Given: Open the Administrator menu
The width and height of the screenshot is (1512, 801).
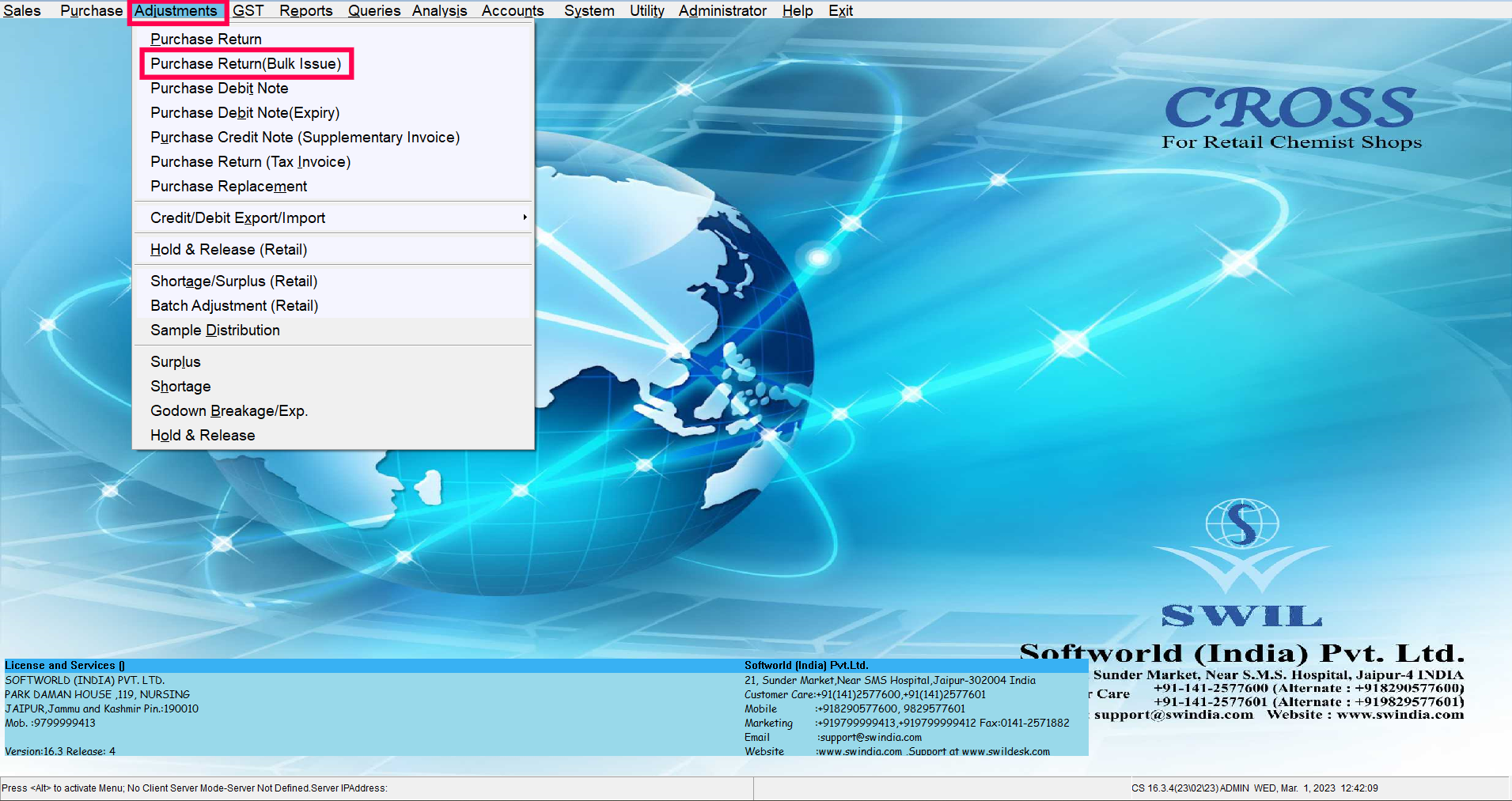Looking at the screenshot, I should 722,10.
